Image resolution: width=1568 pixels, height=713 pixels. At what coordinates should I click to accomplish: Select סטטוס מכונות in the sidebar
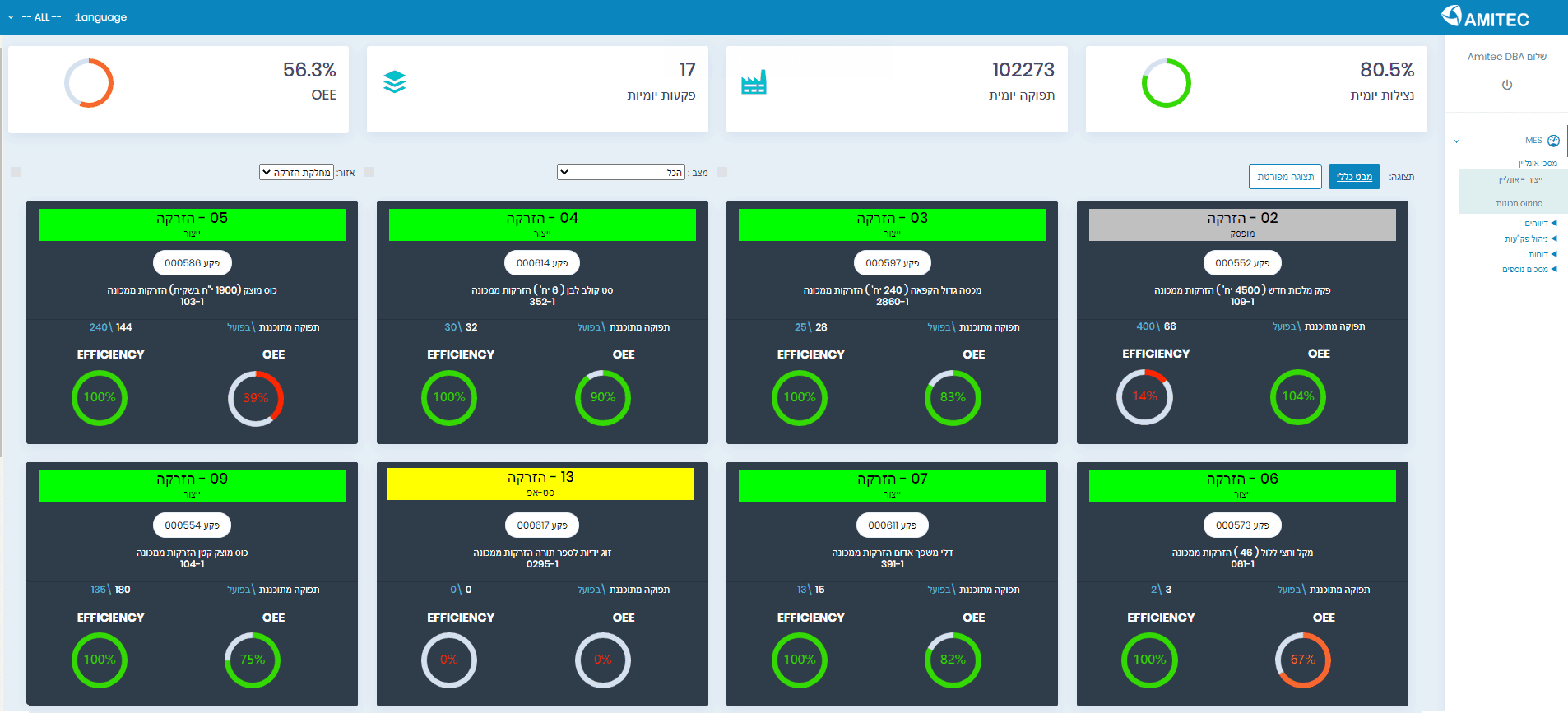point(1519,204)
